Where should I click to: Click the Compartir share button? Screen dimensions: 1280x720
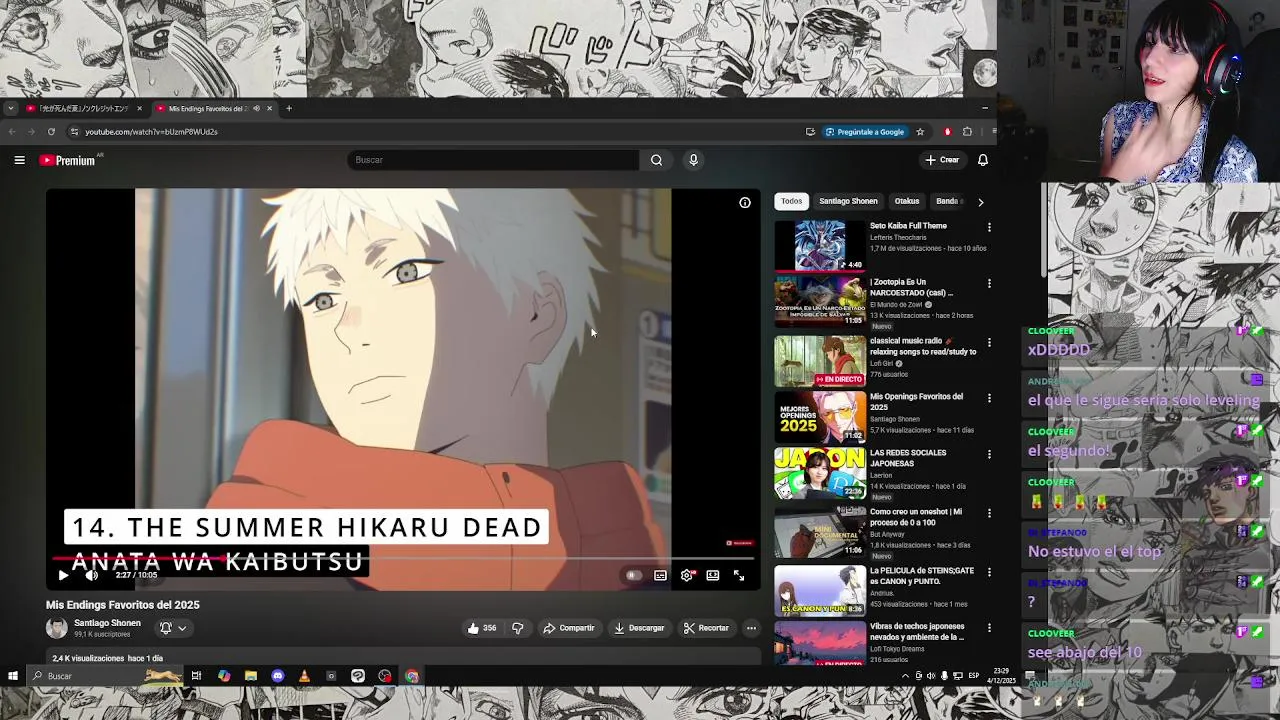pos(569,628)
